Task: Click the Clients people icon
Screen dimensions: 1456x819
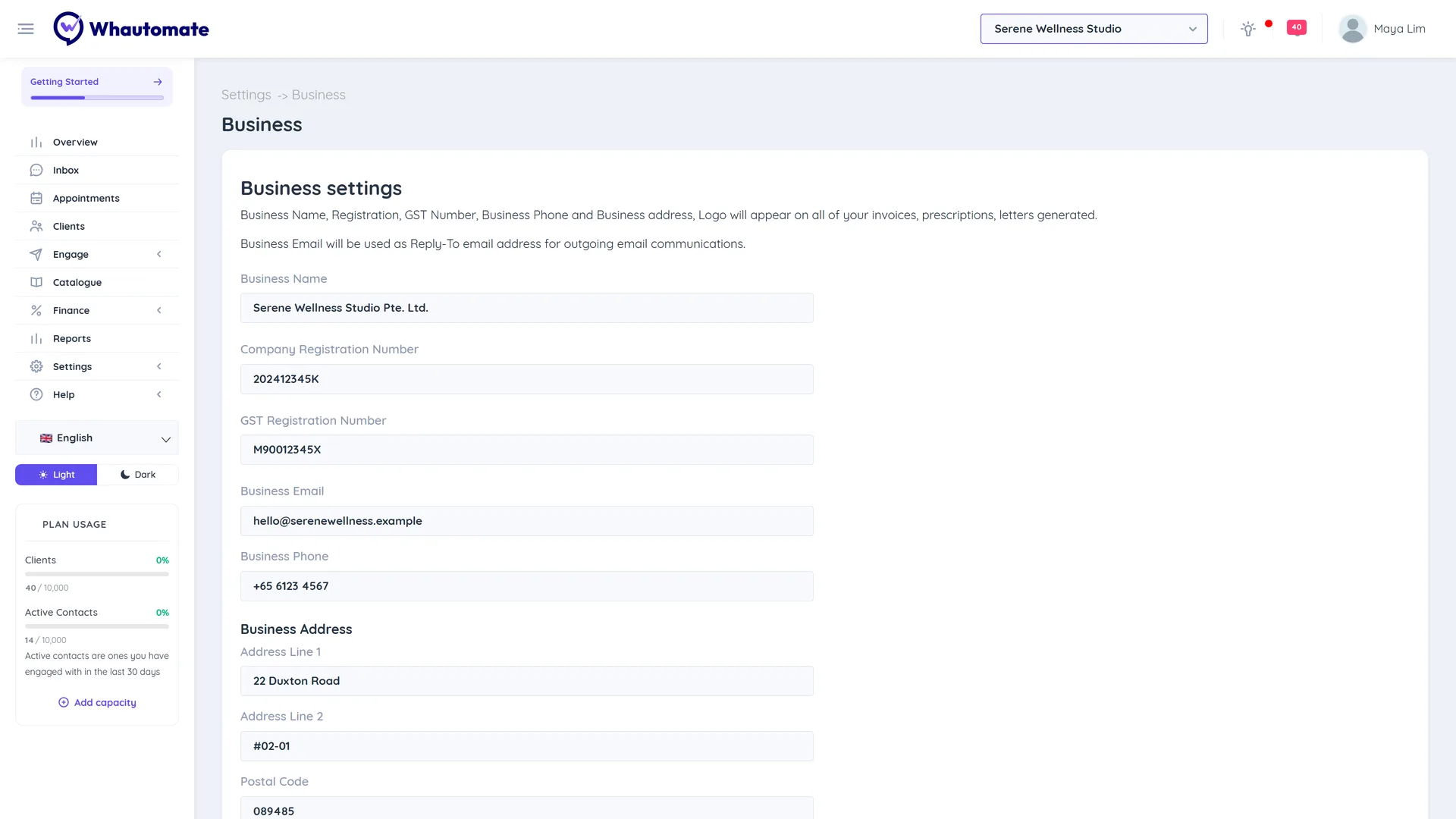Action: pyautogui.click(x=36, y=227)
